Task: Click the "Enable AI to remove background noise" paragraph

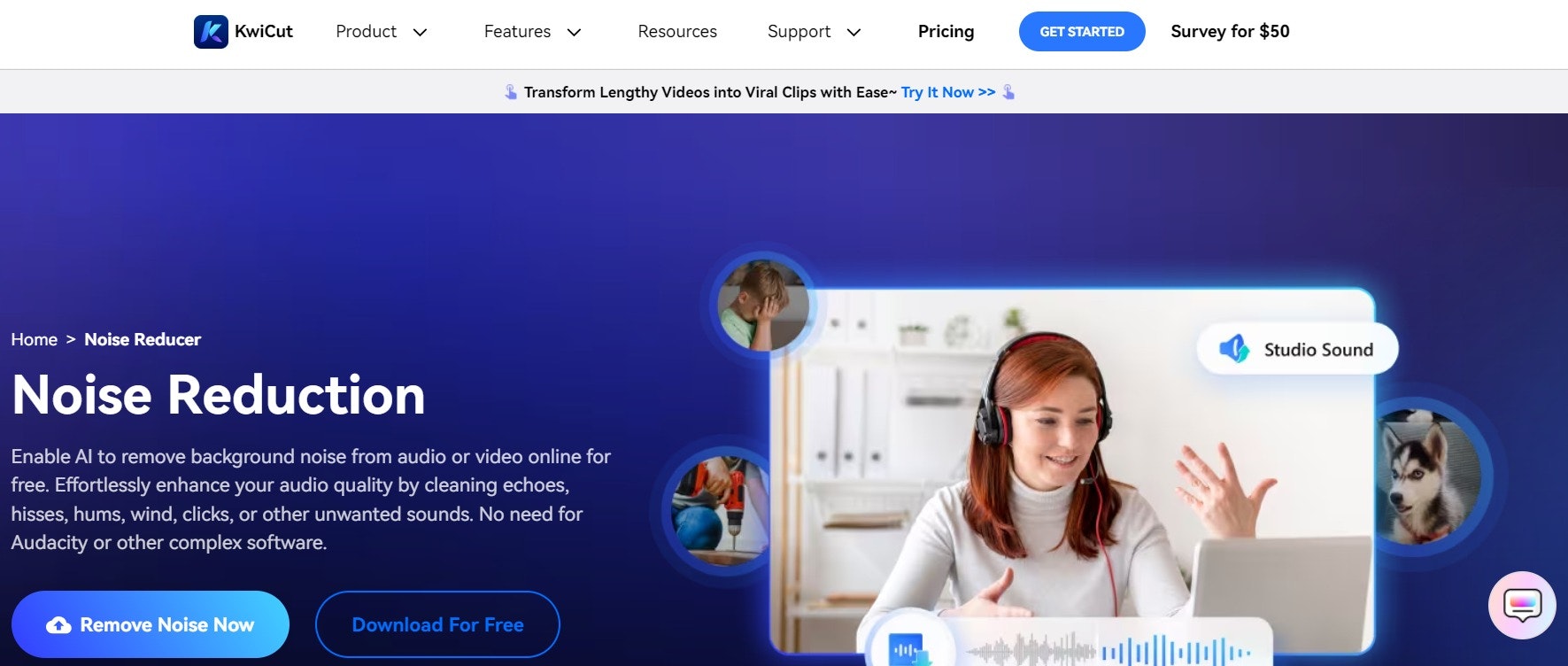Action: 311,499
